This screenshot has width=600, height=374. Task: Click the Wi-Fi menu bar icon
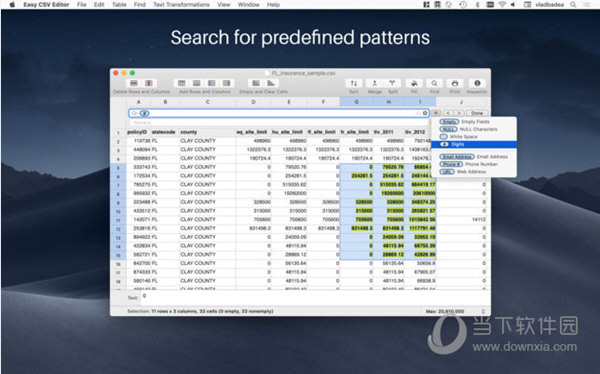click(x=502, y=5)
